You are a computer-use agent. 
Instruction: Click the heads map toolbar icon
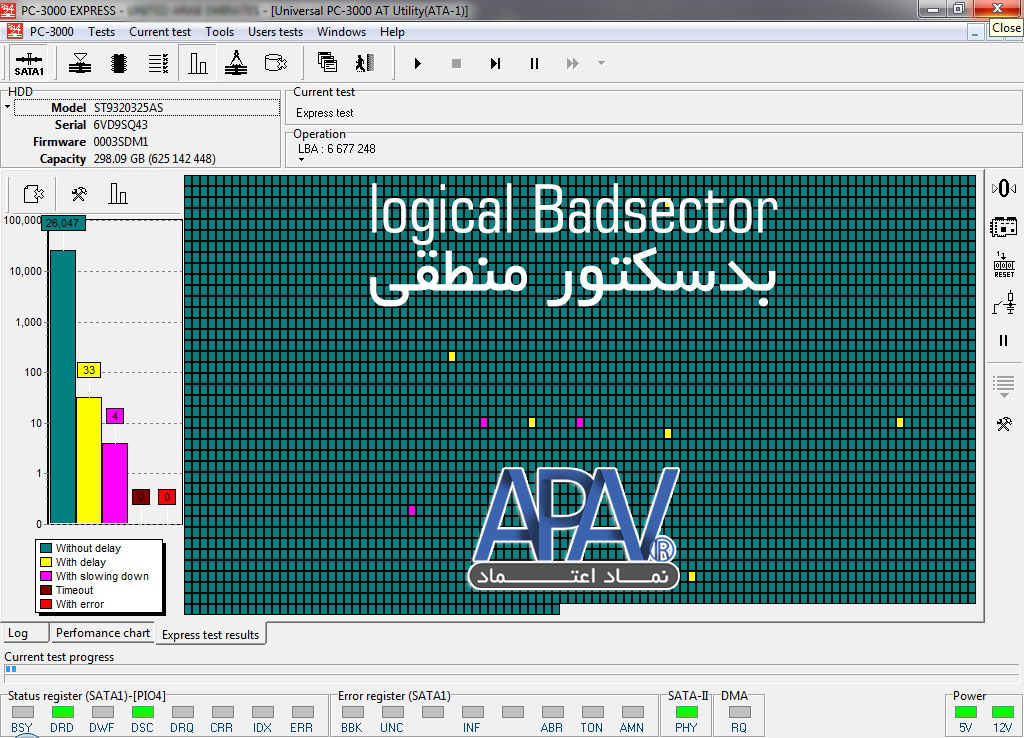click(236, 63)
